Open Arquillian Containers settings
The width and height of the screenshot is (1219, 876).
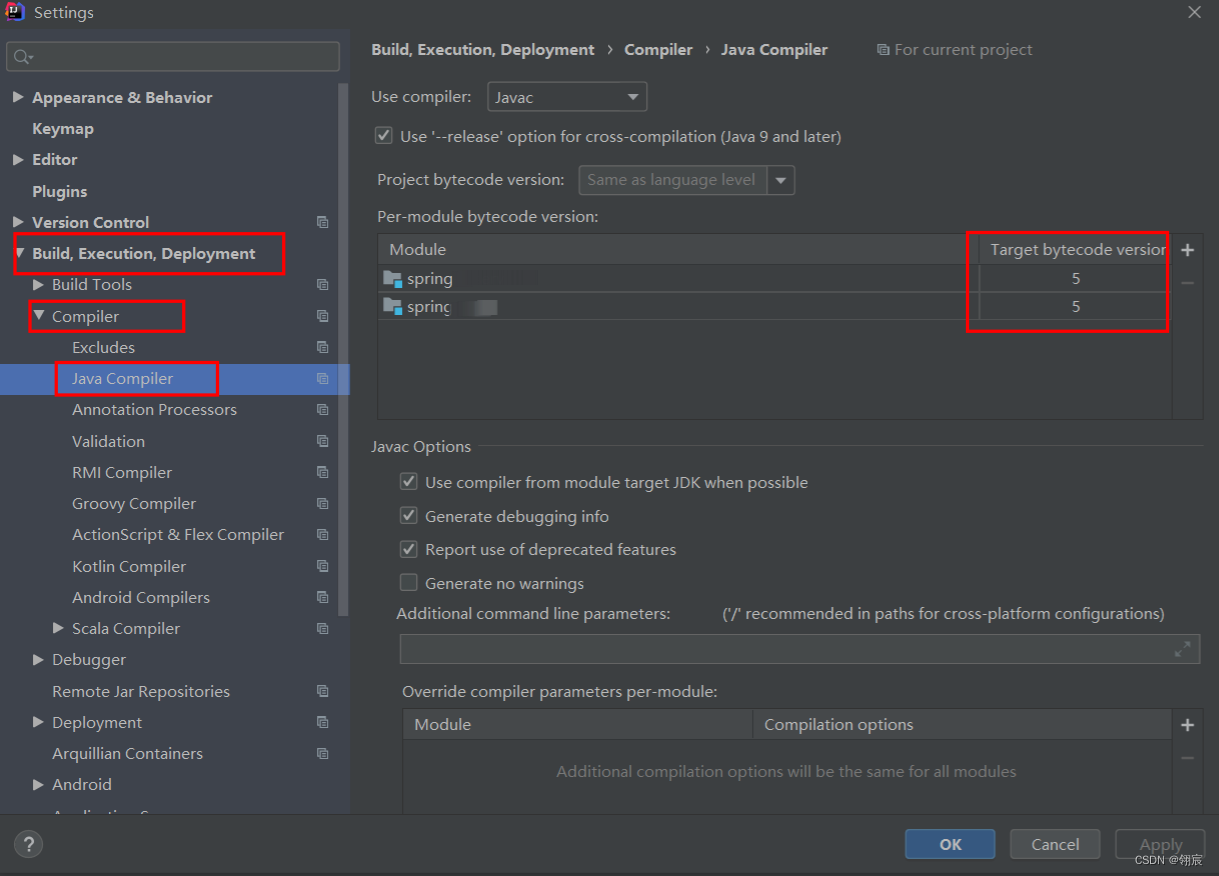127,754
